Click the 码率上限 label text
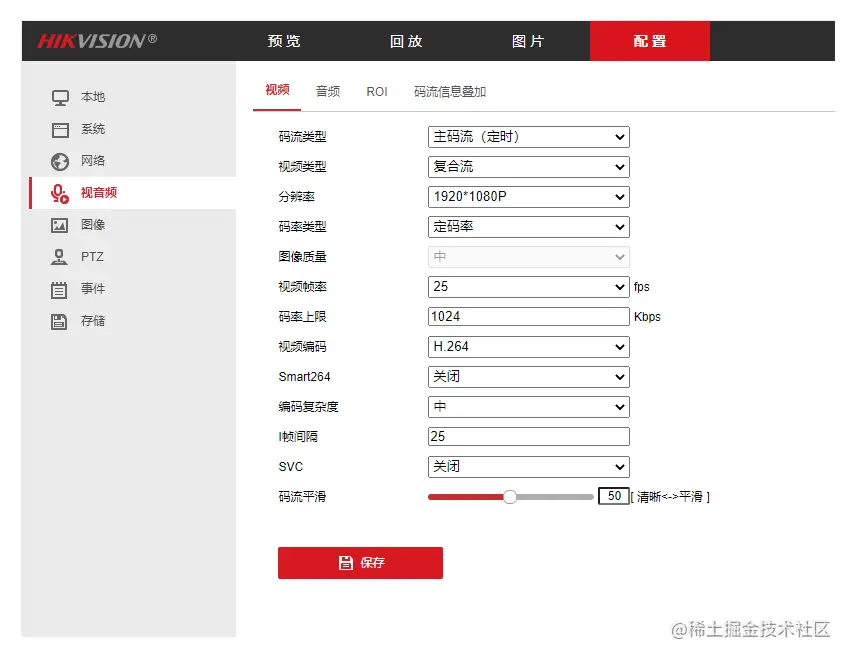 pyautogui.click(x=302, y=317)
